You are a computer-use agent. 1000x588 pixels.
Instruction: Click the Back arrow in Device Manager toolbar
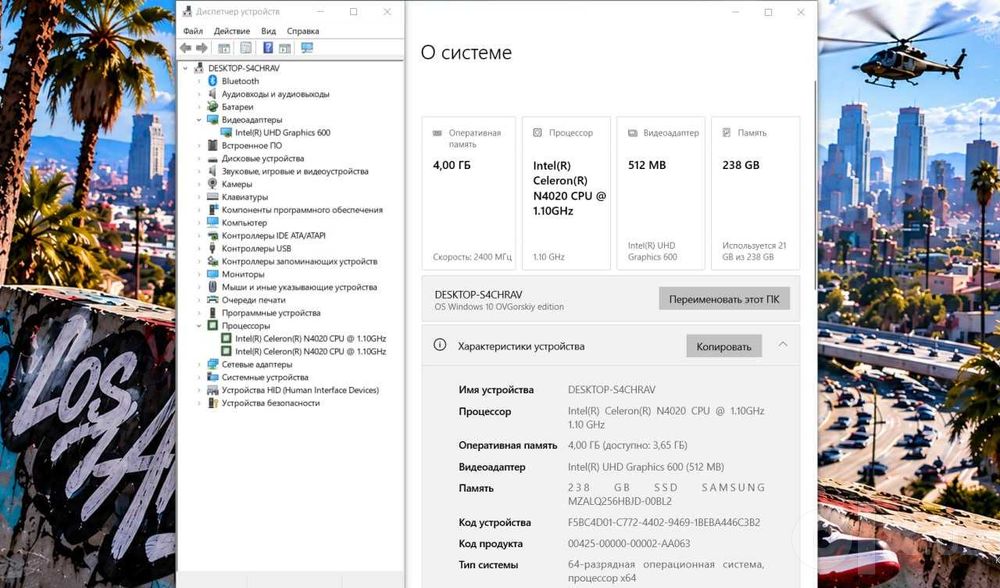point(186,48)
